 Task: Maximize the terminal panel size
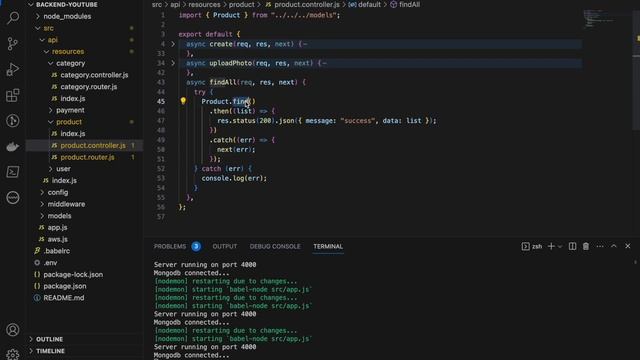point(613,246)
